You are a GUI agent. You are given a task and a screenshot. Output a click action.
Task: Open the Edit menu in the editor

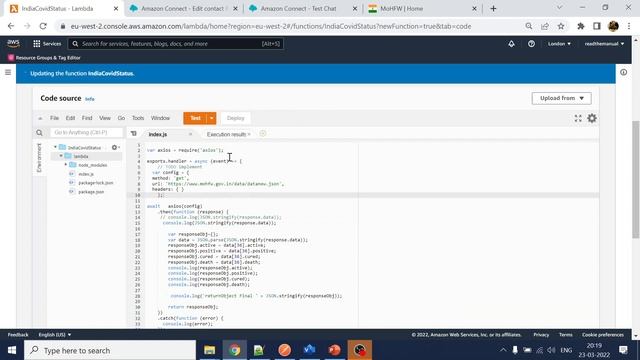(70, 118)
